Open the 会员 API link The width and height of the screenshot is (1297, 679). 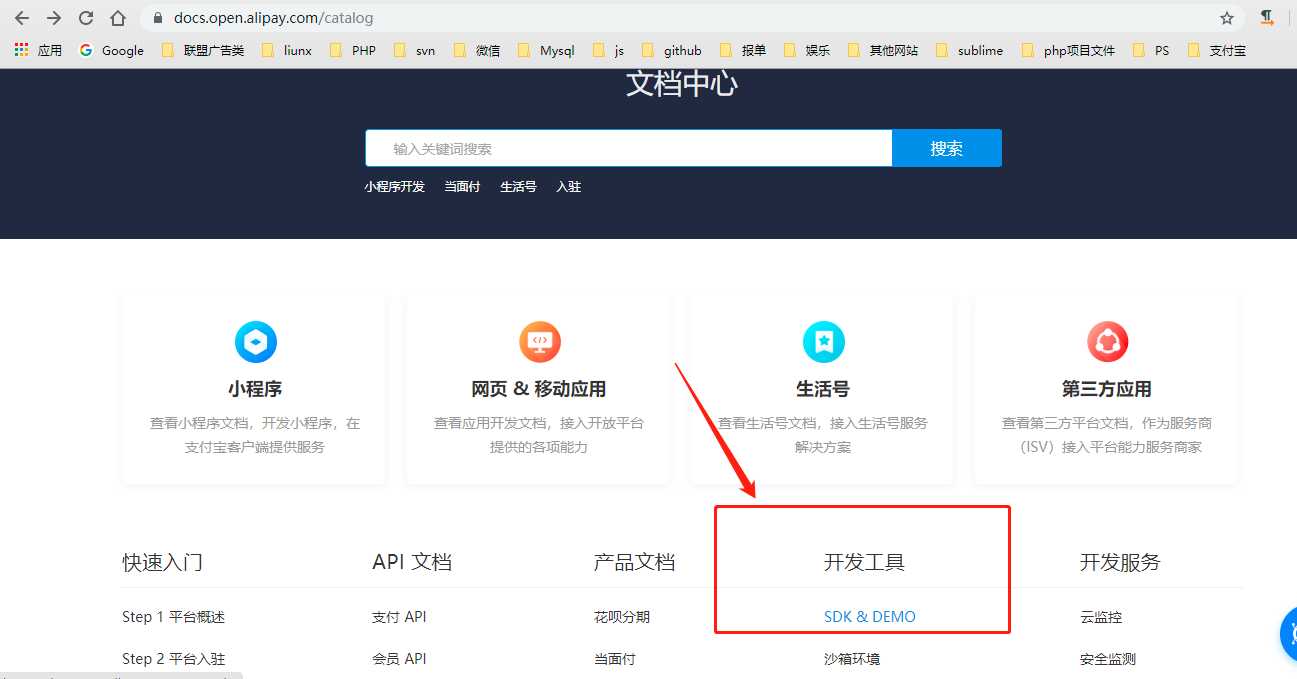tap(399, 659)
